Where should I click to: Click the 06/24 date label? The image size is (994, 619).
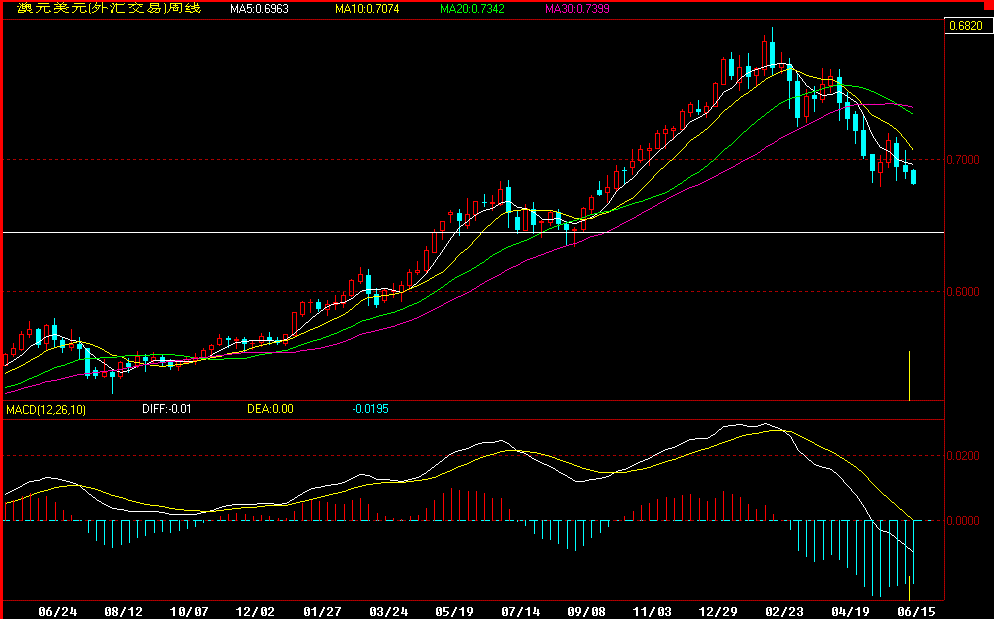58,611
